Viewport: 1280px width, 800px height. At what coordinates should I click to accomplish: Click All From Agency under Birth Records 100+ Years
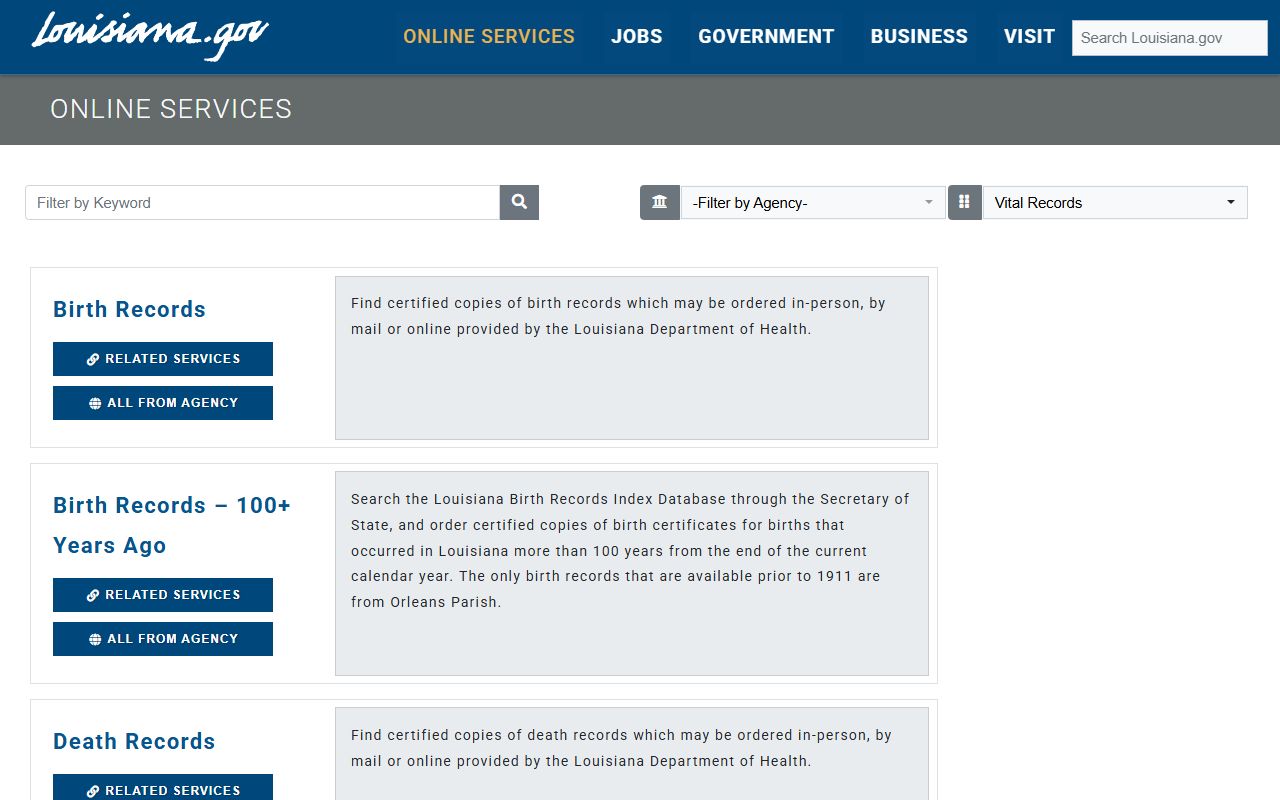(163, 639)
